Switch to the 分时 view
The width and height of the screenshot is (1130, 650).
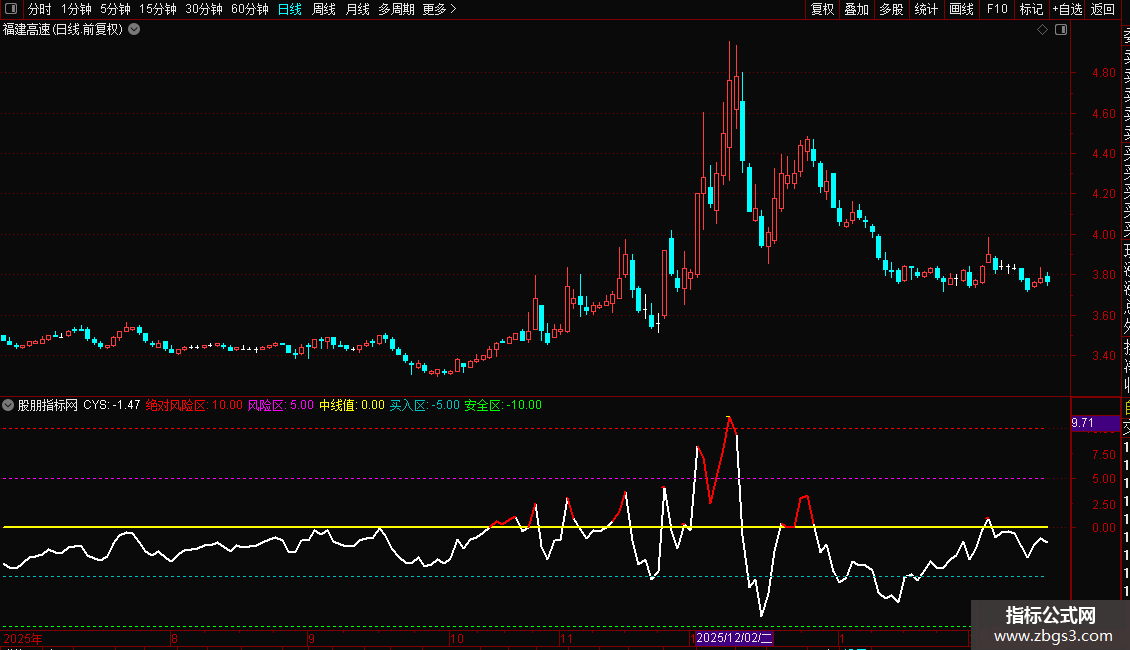(x=40, y=9)
